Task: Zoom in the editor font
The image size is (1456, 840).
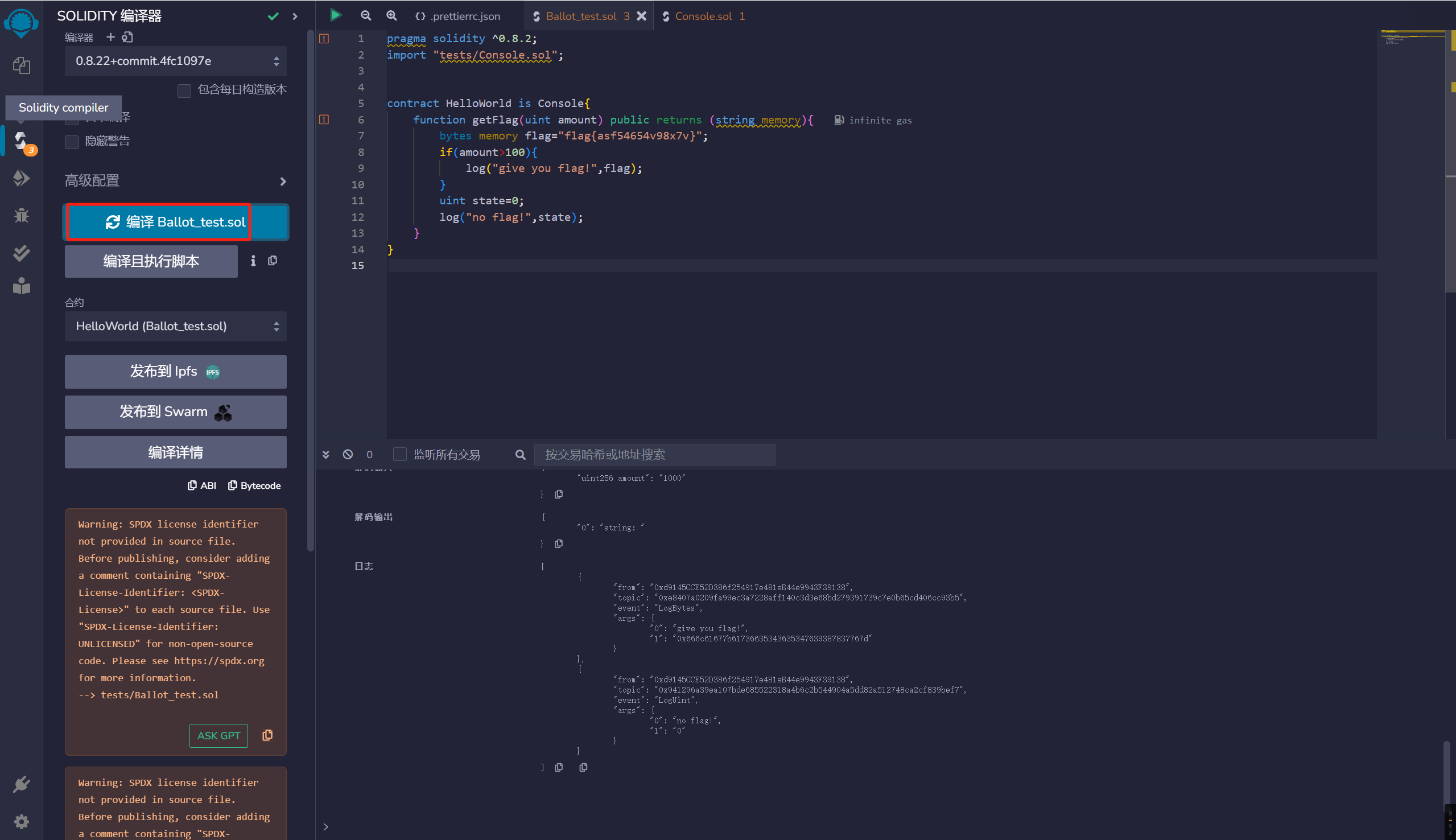Action: pos(391,15)
